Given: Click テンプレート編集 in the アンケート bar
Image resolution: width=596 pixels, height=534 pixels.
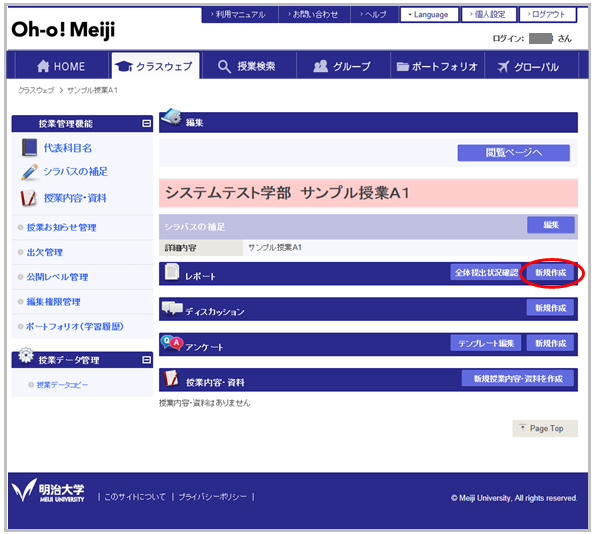Looking at the screenshot, I should pyautogui.click(x=486, y=343).
